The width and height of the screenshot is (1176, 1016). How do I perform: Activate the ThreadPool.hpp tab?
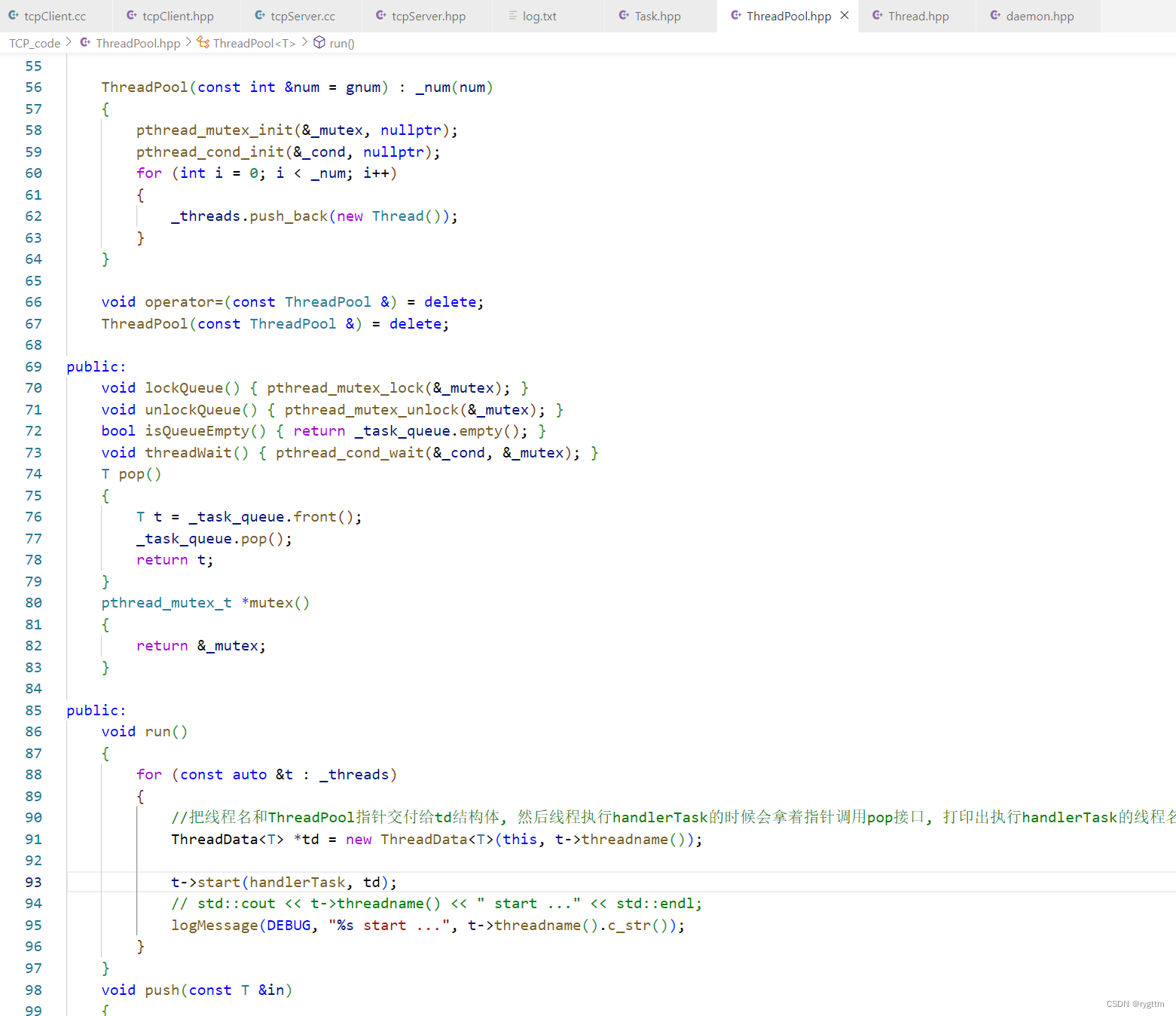[x=789, y=16]
